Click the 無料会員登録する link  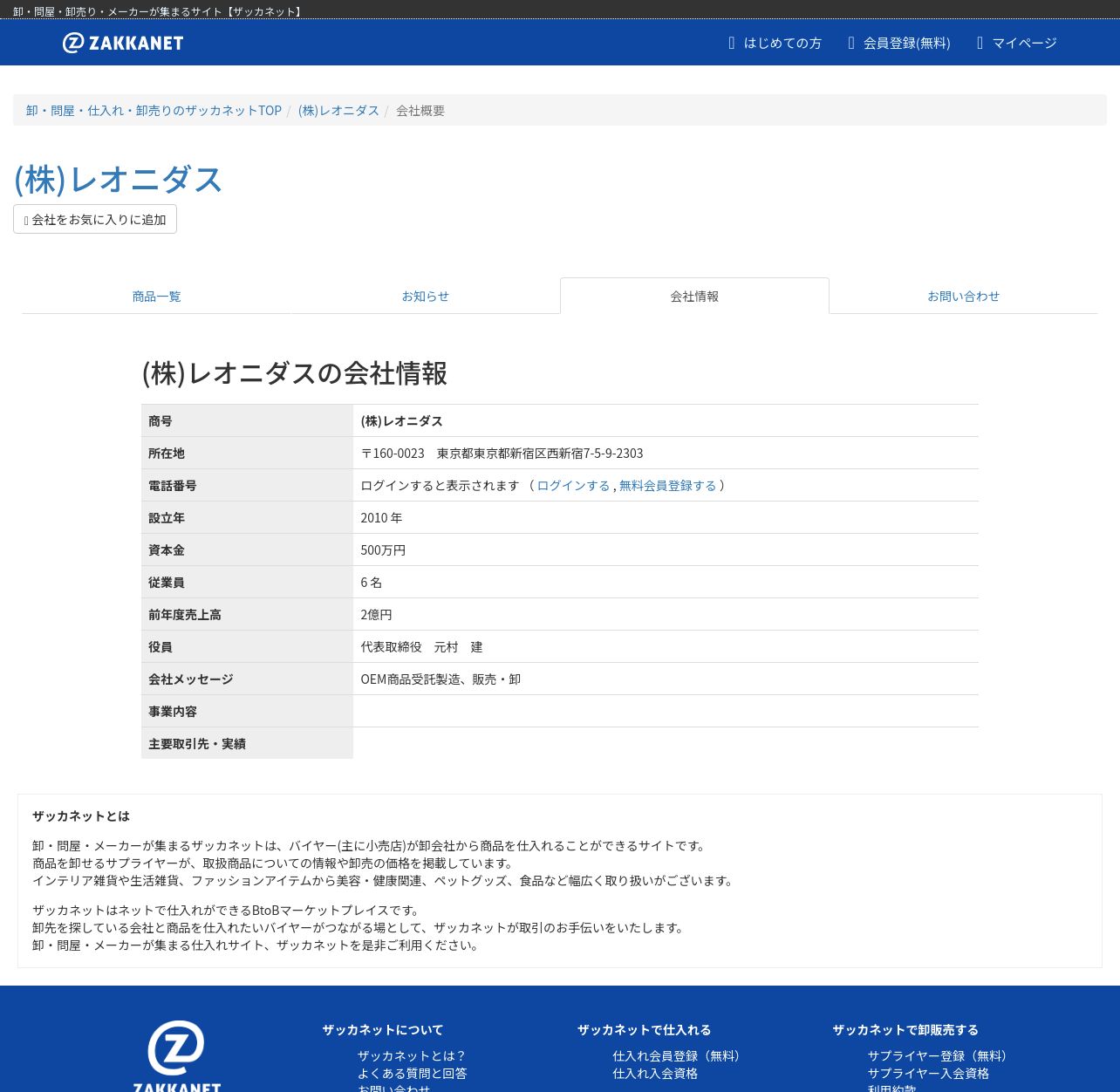point(667,486)
